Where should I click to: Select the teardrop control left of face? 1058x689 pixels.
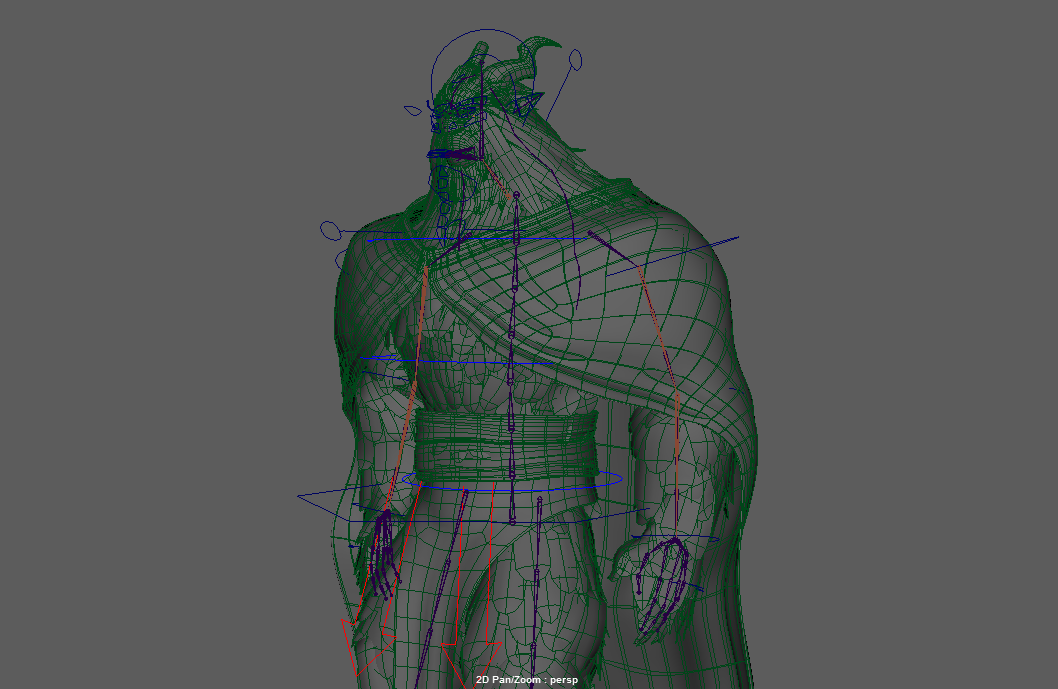pyautogui.click(x=411, y=110)
